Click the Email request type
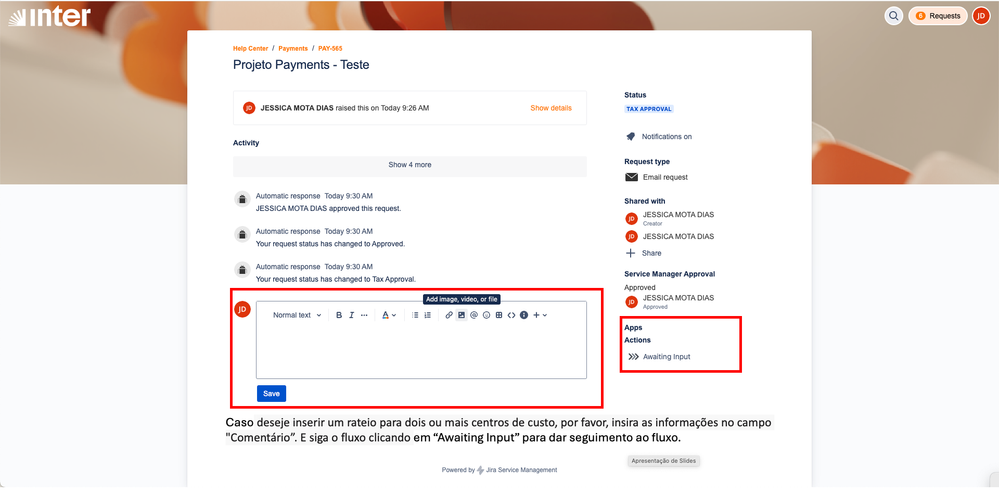This screenshot has height=490, width=999. point(657,177)
